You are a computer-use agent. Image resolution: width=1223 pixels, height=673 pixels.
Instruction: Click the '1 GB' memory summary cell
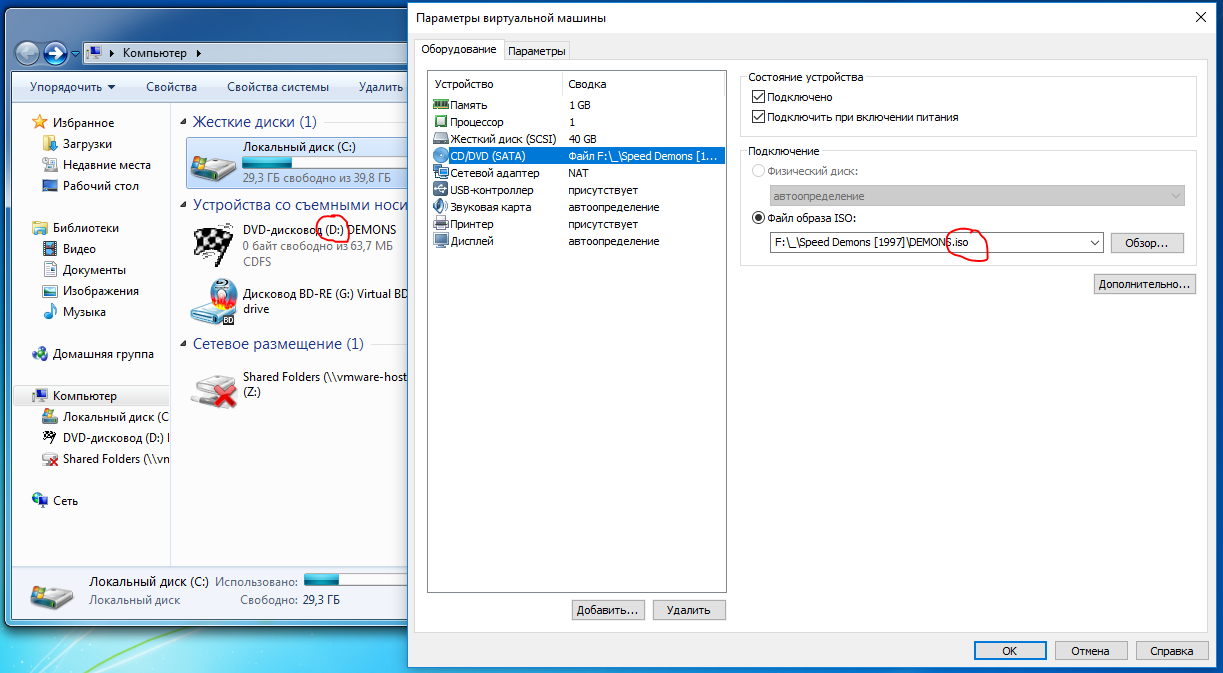pos(580,105)
